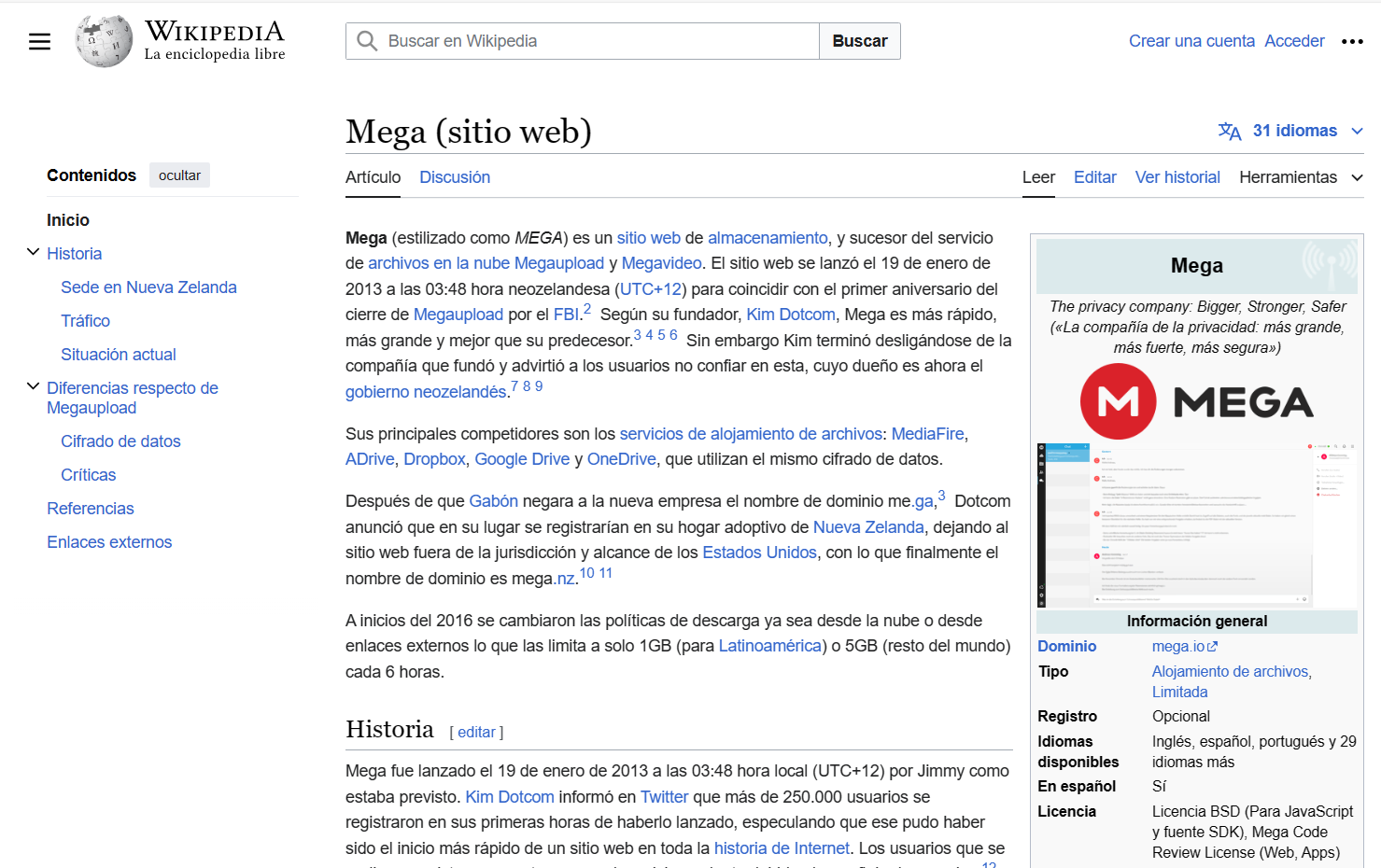Click the Historia entry in contents
The image size is (1381, 868).
coord(74,254)
